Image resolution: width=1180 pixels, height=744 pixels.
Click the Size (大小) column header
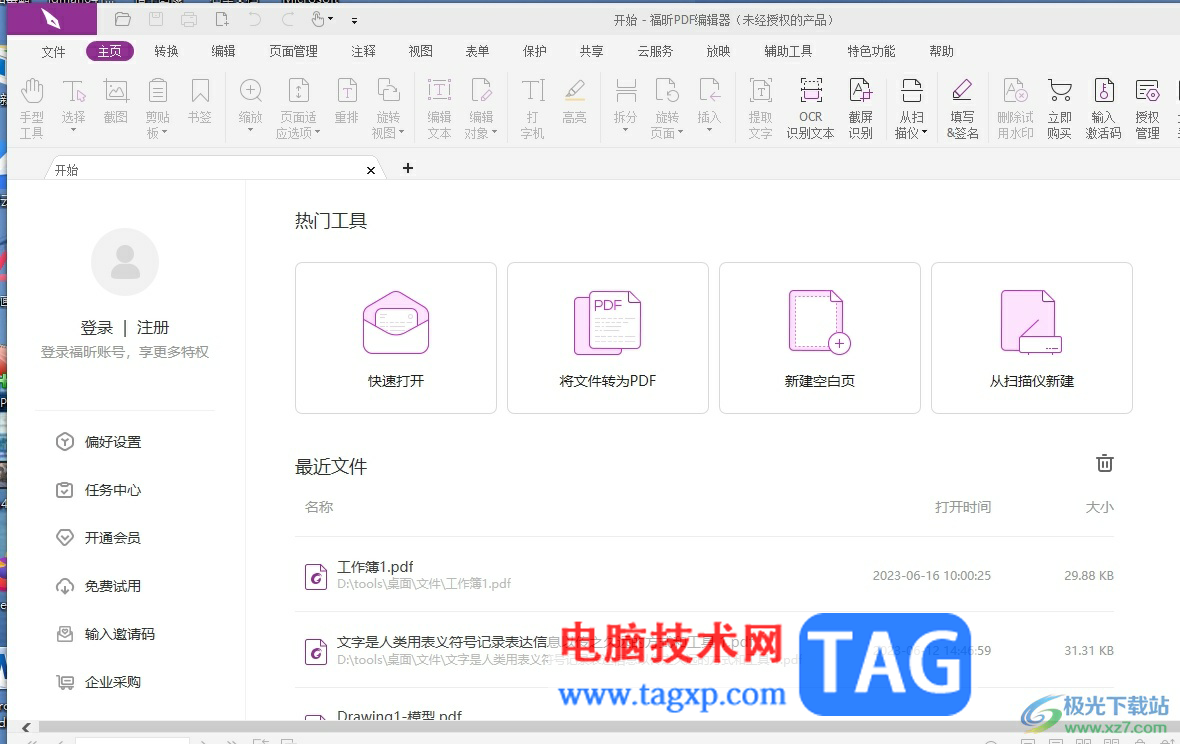click(1099, 507)
